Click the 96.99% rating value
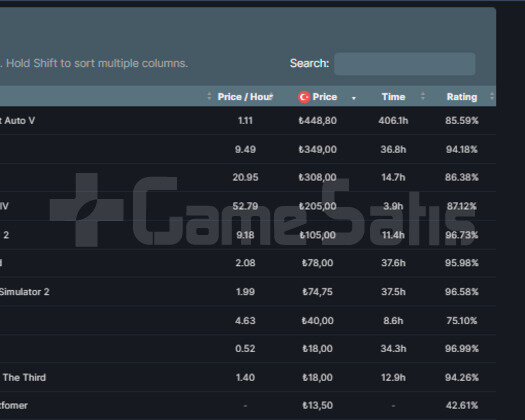This screenshot has height=420, width=525. point(462,349)
